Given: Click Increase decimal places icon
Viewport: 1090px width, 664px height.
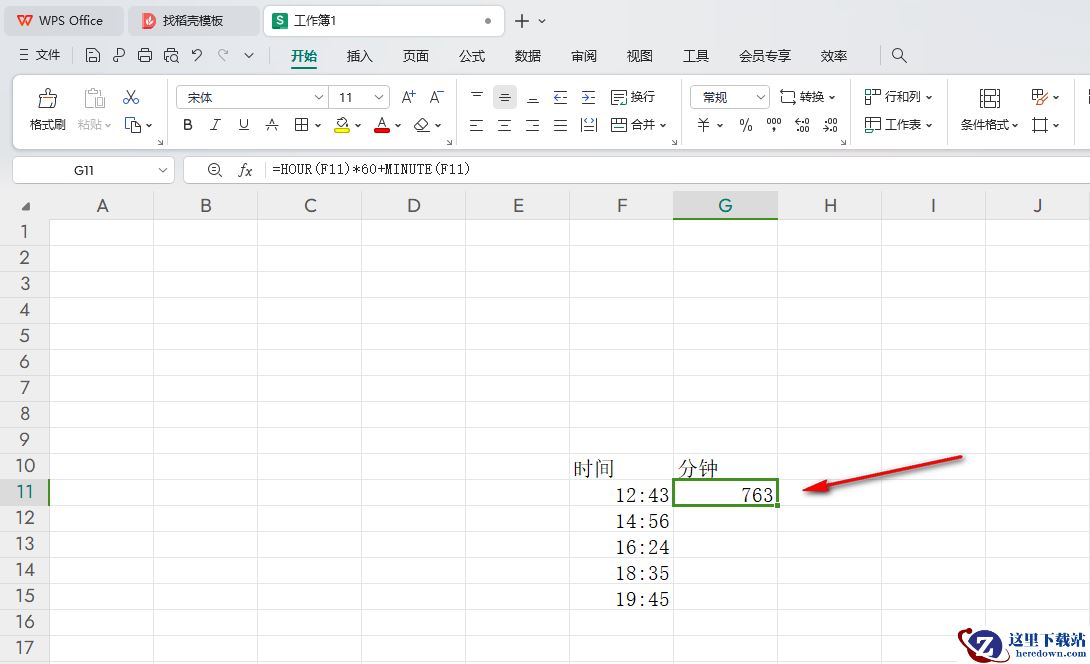Looking at the screenshot, I should pyautogui.click(x=802, y=125).
